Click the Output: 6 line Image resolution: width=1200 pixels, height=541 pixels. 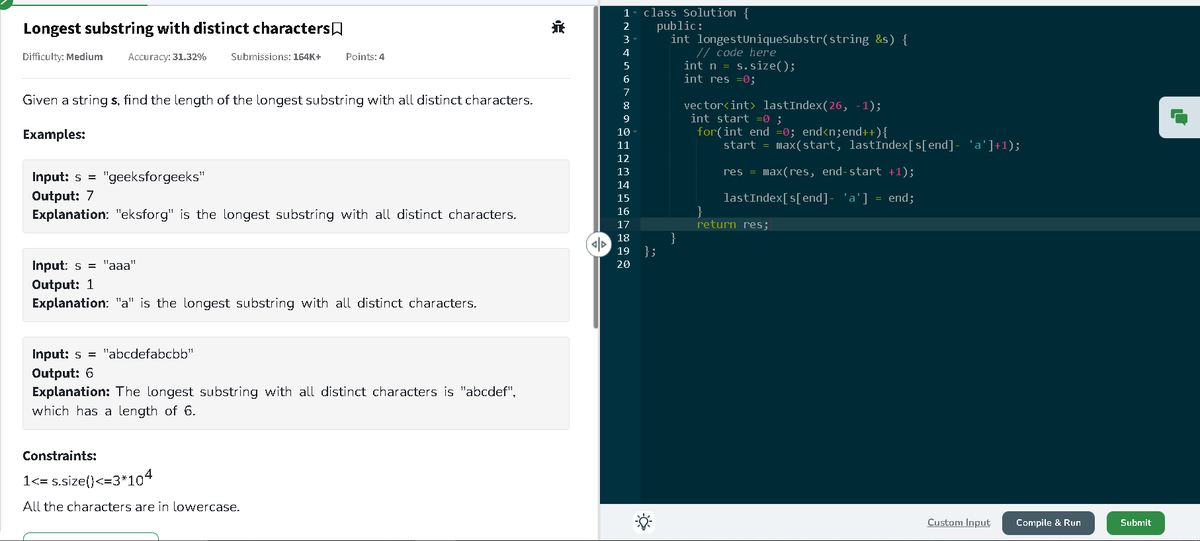click(x=63, y=373)
